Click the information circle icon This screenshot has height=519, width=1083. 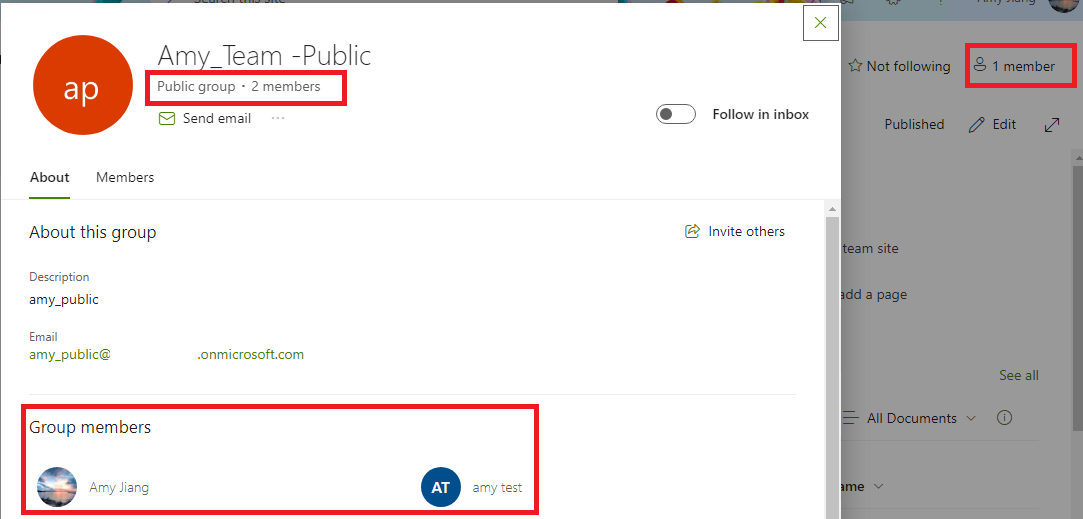[1005, 417]
